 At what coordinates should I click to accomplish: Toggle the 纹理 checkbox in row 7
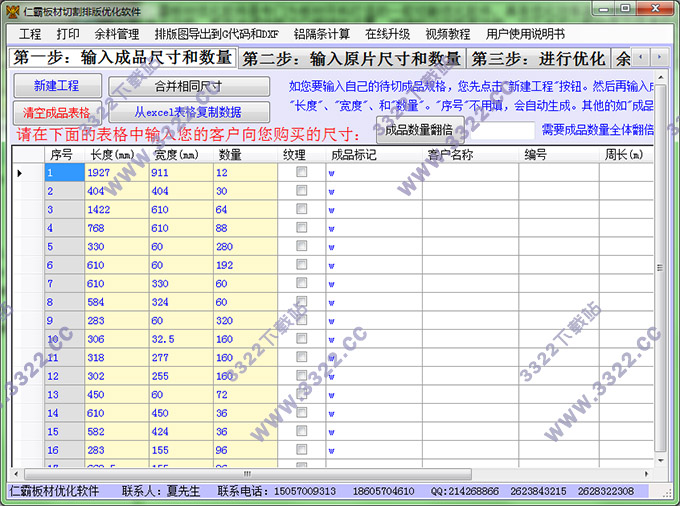tap(301, 283)
